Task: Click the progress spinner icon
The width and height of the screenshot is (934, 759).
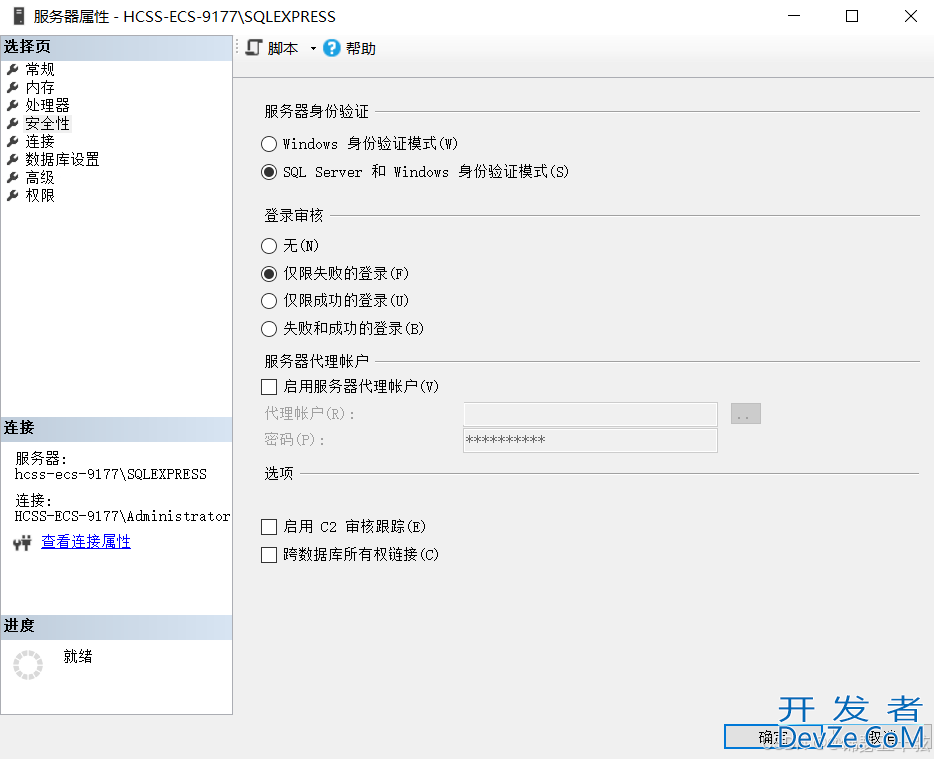Action: pos(28,665)
